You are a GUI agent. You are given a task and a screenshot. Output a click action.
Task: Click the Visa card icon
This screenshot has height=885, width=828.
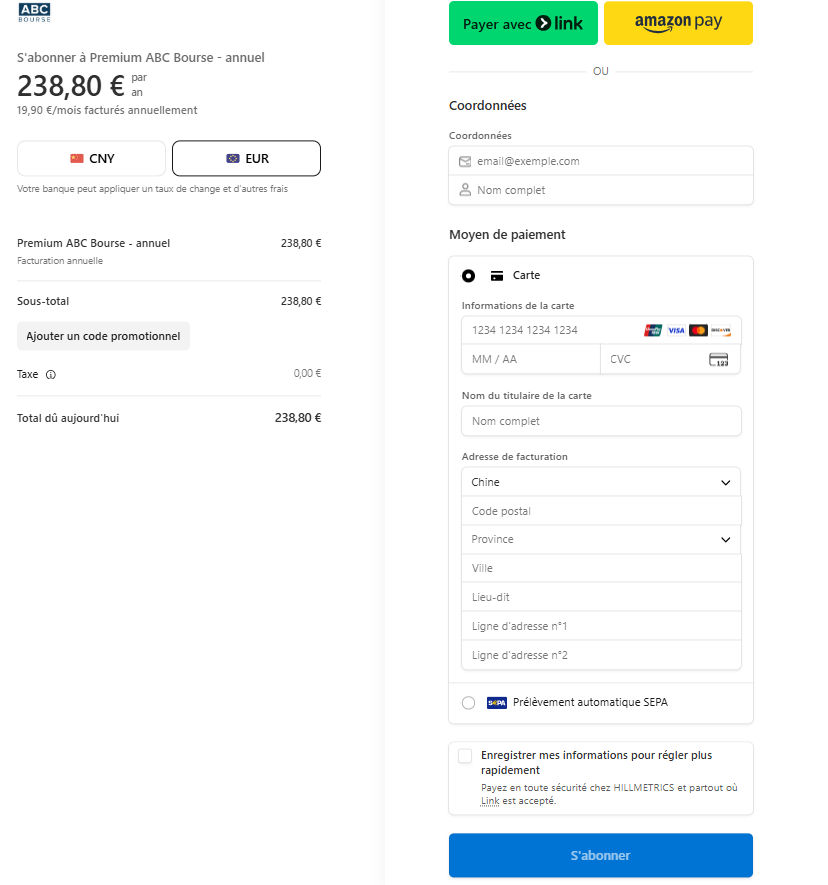[x=676, y=330]
